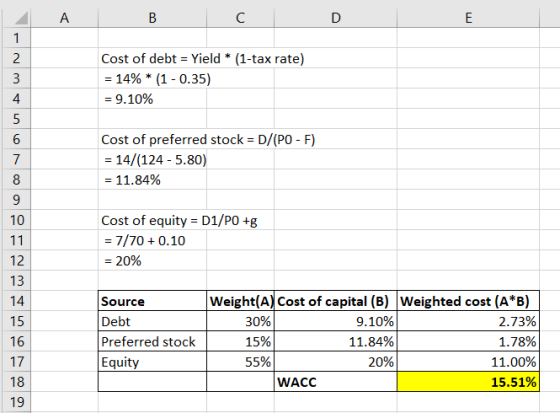Click the yellow 15.51% WACC result cell
The image size is (560, 413).
pyautogui.click(x=469, y=382)
